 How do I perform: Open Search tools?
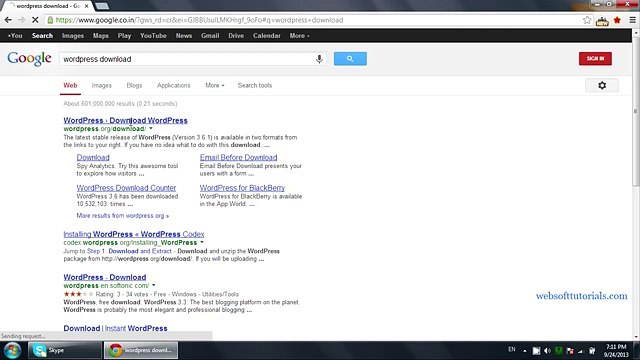click(255, 85)
